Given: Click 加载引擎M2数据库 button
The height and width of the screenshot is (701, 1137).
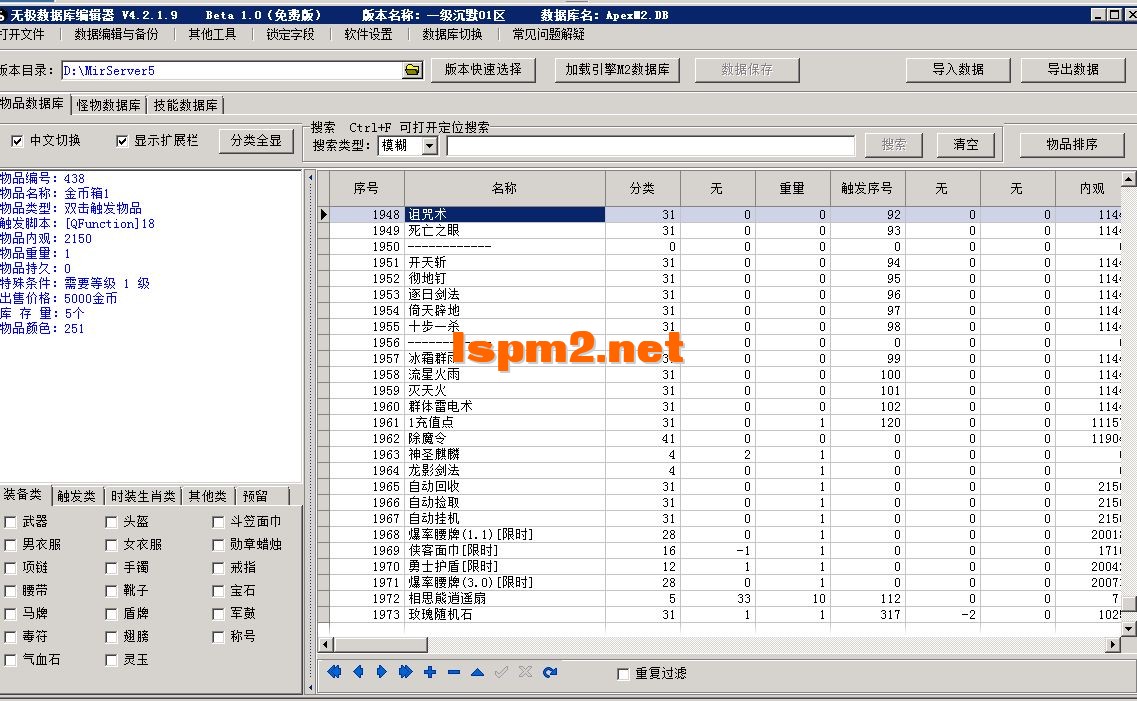Looking at the screenshot, I should coord(617,70).
